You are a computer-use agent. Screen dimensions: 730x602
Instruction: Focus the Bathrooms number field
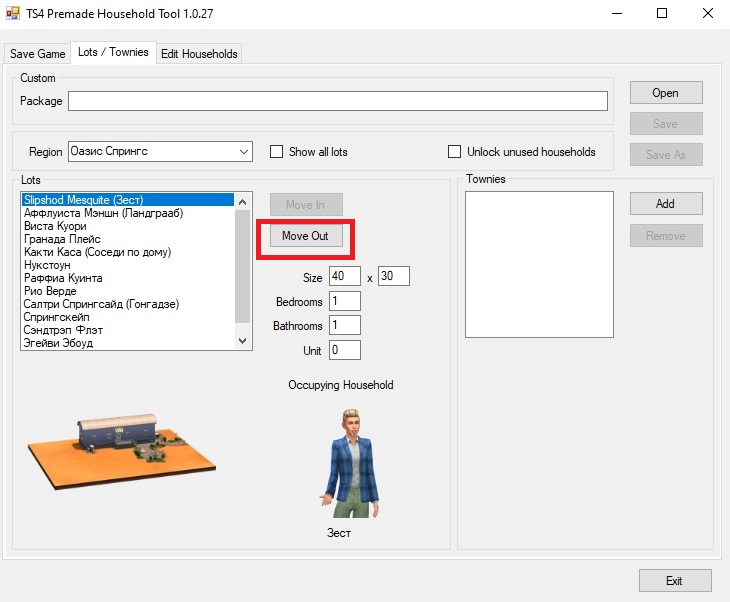pos(344,326)
